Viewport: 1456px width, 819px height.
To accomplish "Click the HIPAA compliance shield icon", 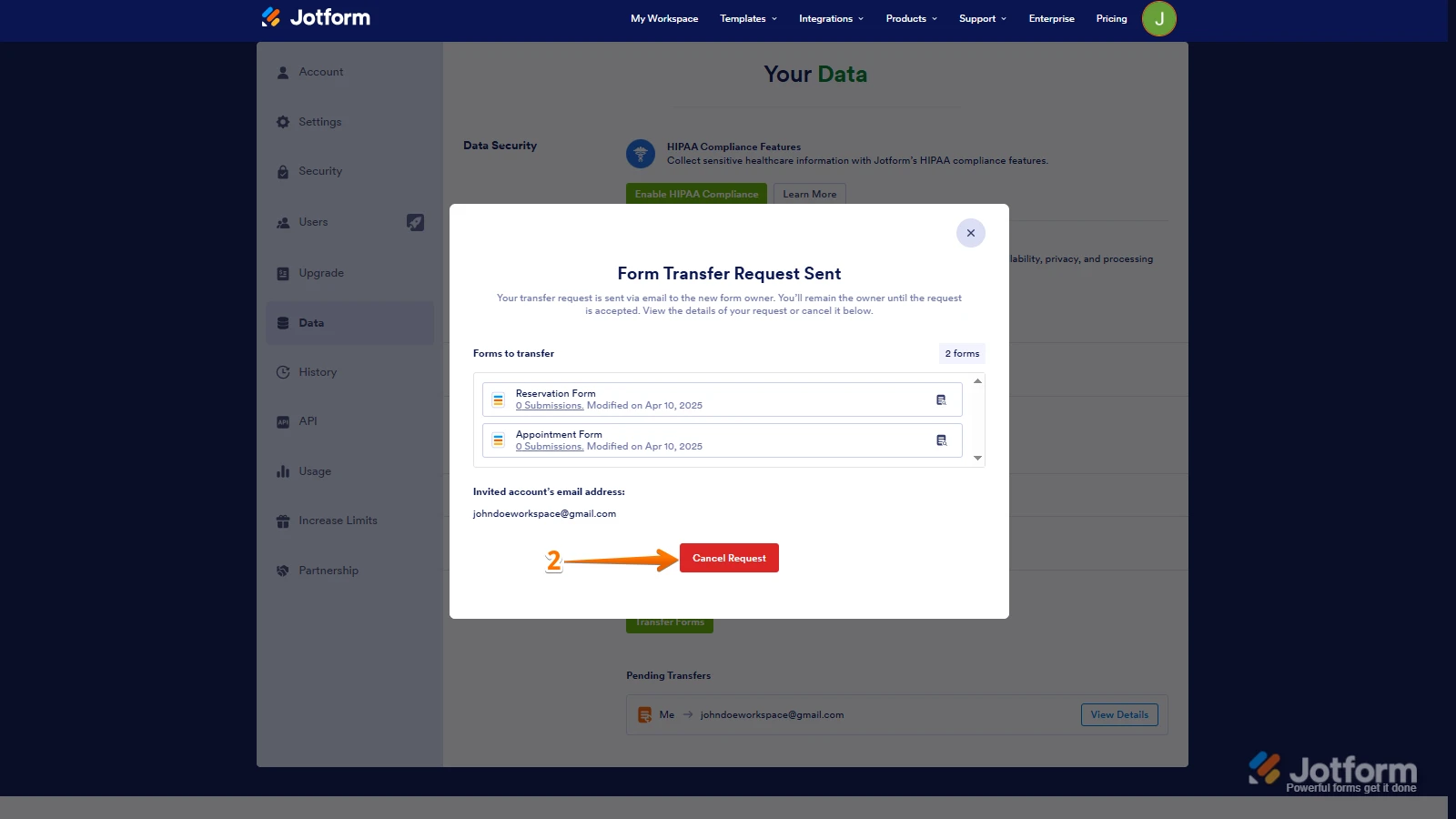I will click(641, 154).
